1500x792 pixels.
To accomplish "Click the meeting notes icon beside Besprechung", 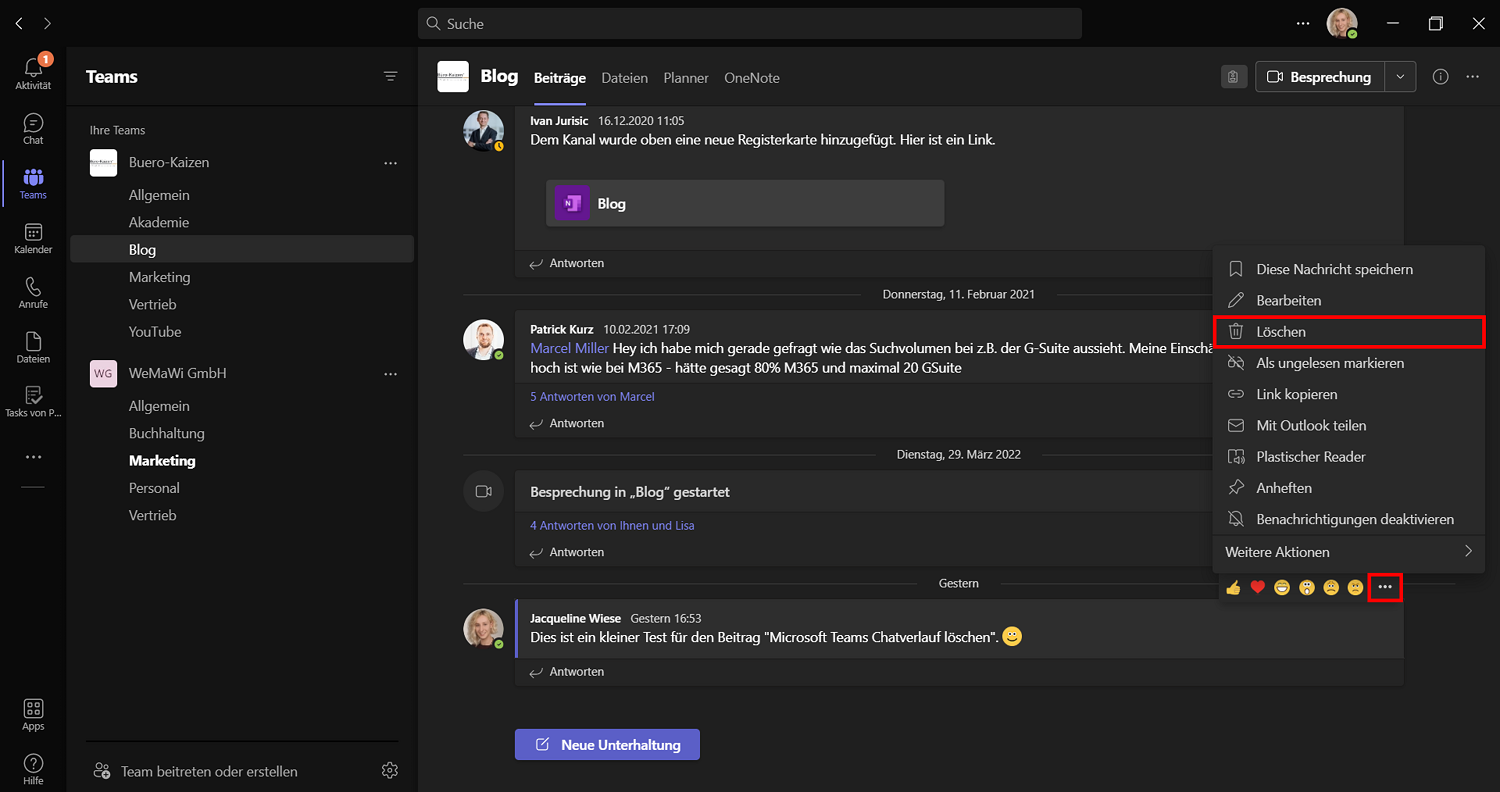I will tap(1234, 77).
